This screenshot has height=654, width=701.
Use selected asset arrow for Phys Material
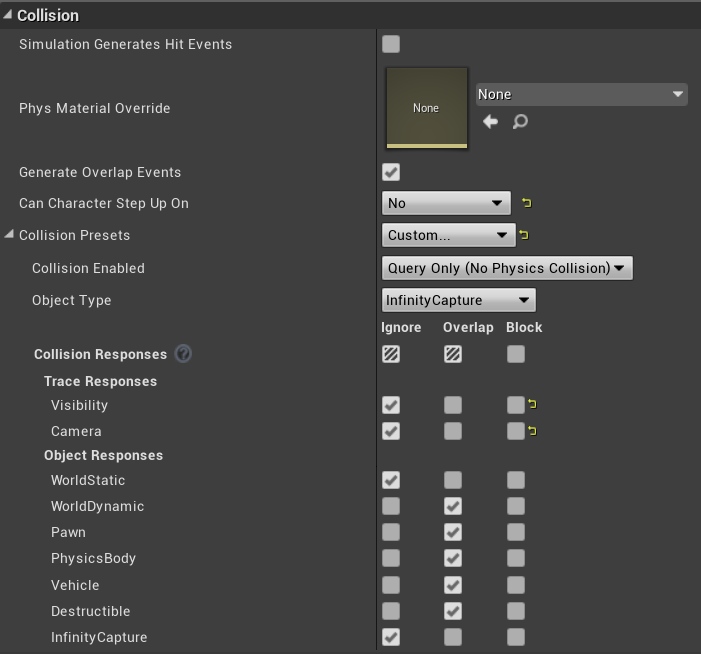tap(490, 122)
